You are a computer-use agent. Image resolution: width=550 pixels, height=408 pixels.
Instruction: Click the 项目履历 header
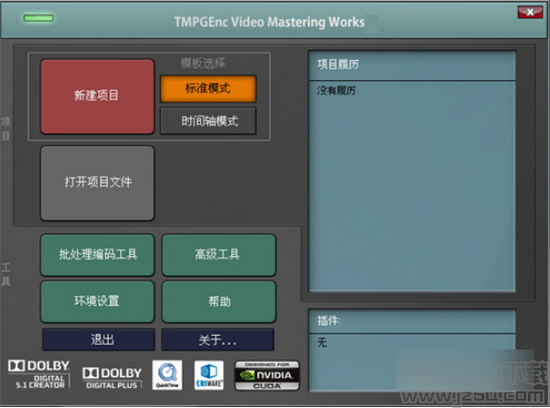click(412, 65)
